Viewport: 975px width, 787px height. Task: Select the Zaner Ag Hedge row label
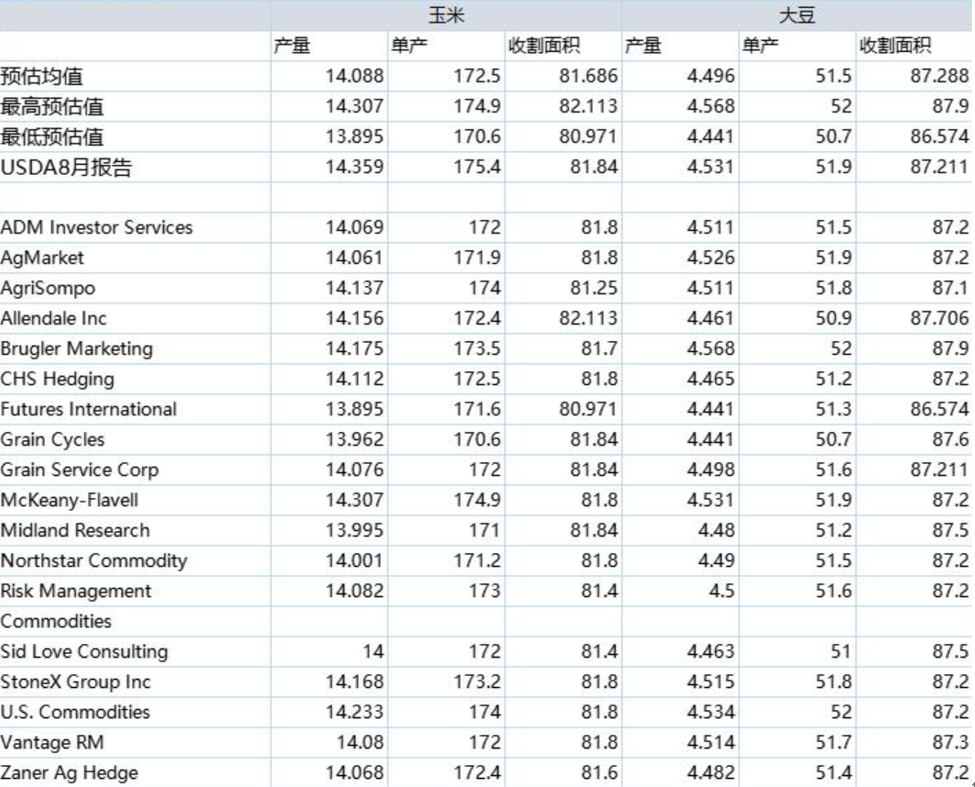(x=70, y=773)
